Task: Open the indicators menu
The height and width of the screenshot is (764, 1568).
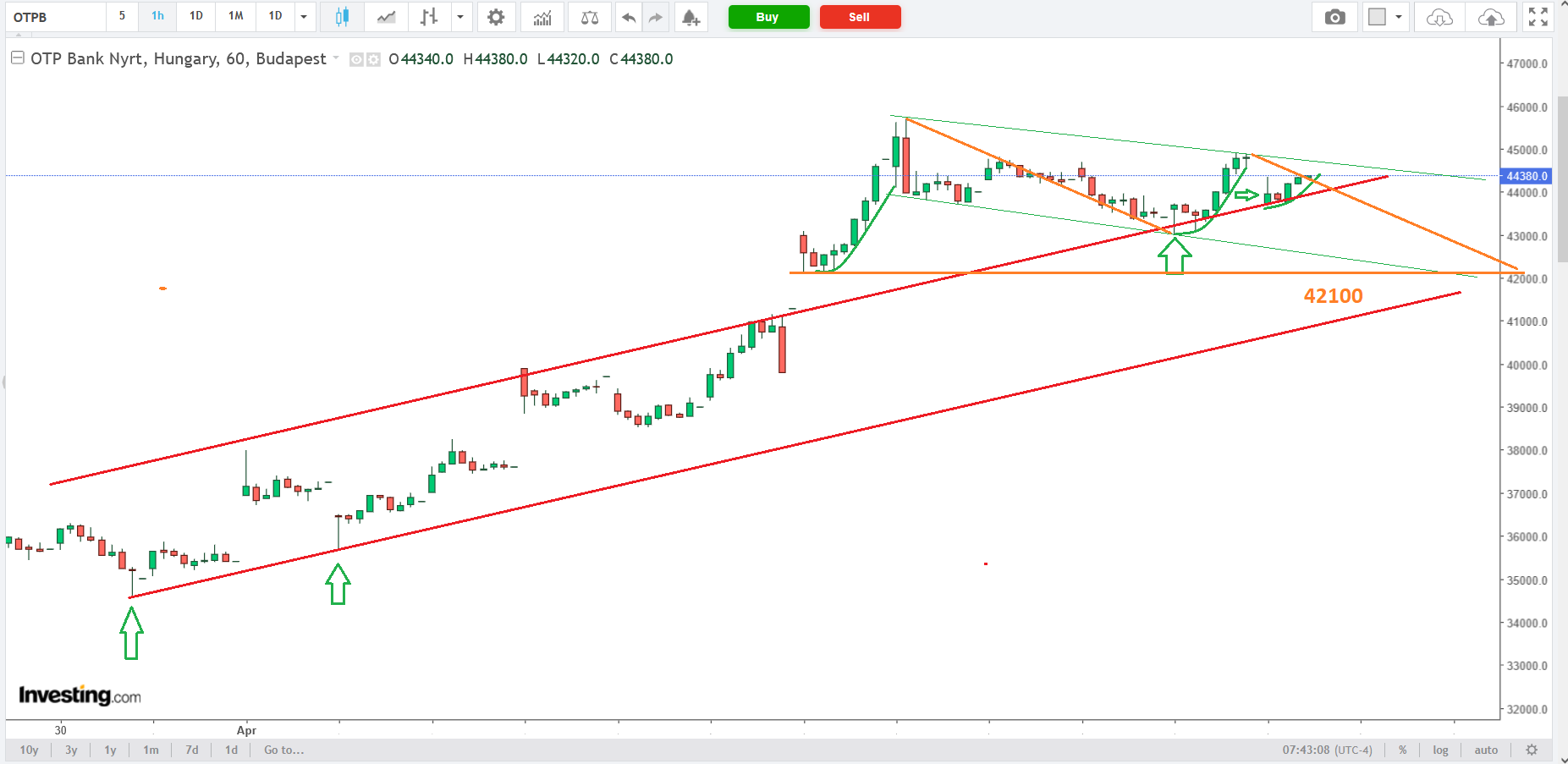Action: click(x=542, y=17)
